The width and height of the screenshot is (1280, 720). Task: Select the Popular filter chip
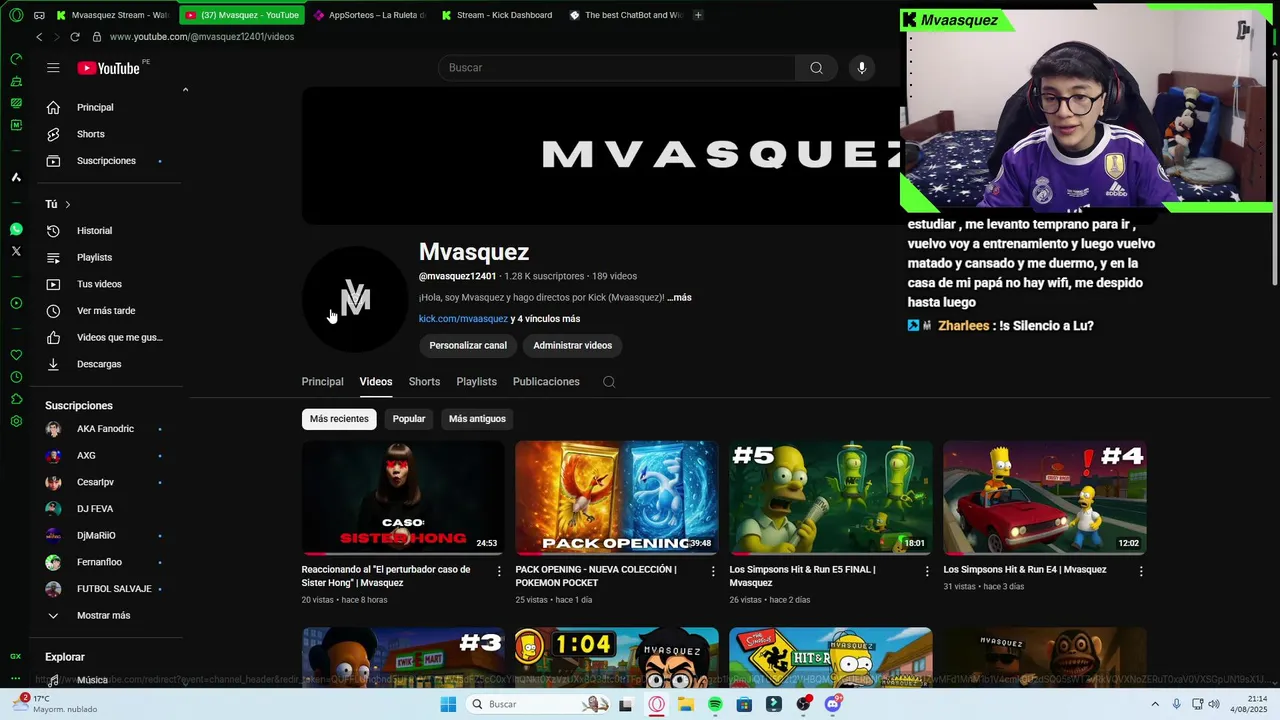pyautogui.click(x=409, y=419)
